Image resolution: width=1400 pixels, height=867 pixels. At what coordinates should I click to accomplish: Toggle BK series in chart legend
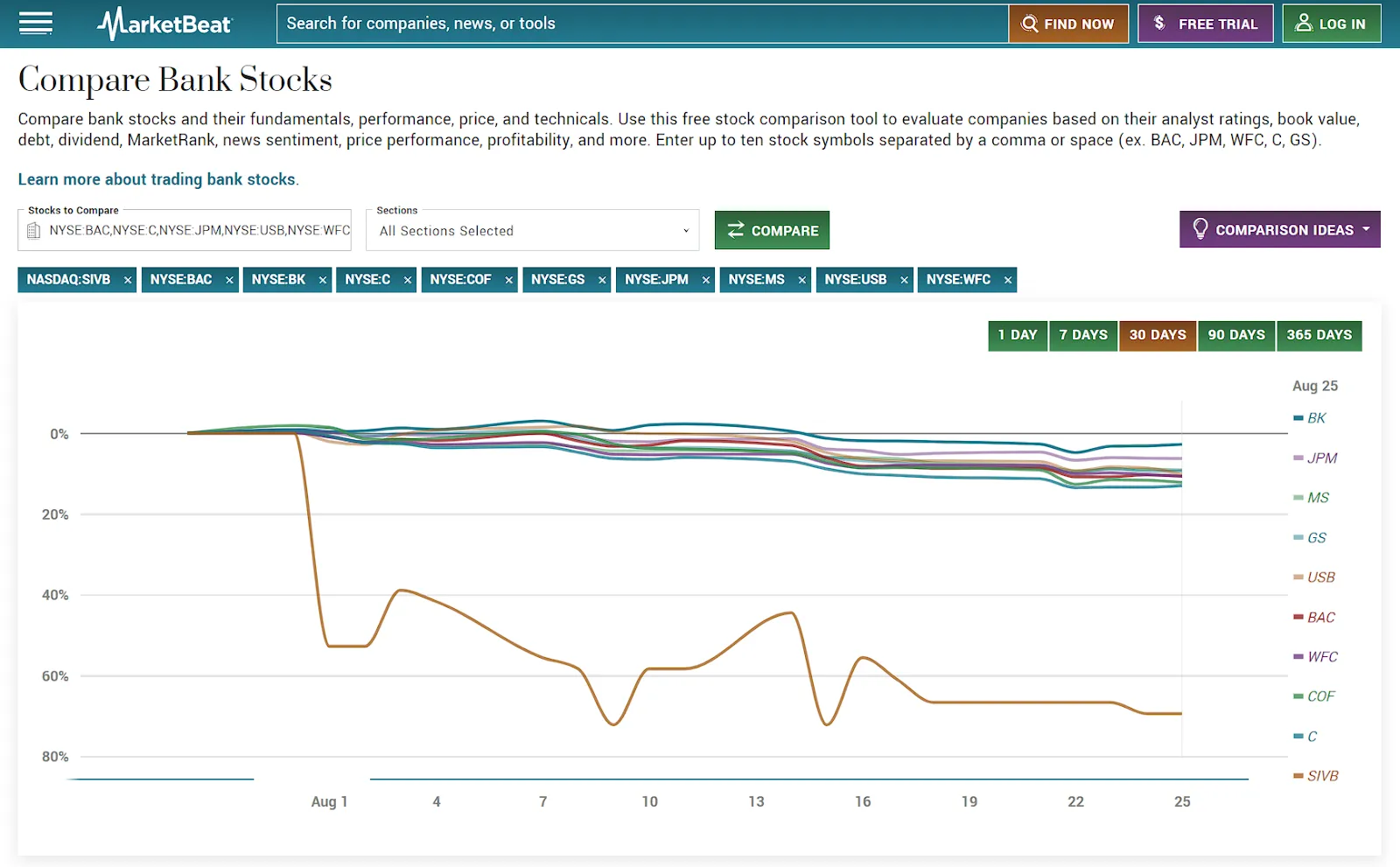pos(1310,418)
